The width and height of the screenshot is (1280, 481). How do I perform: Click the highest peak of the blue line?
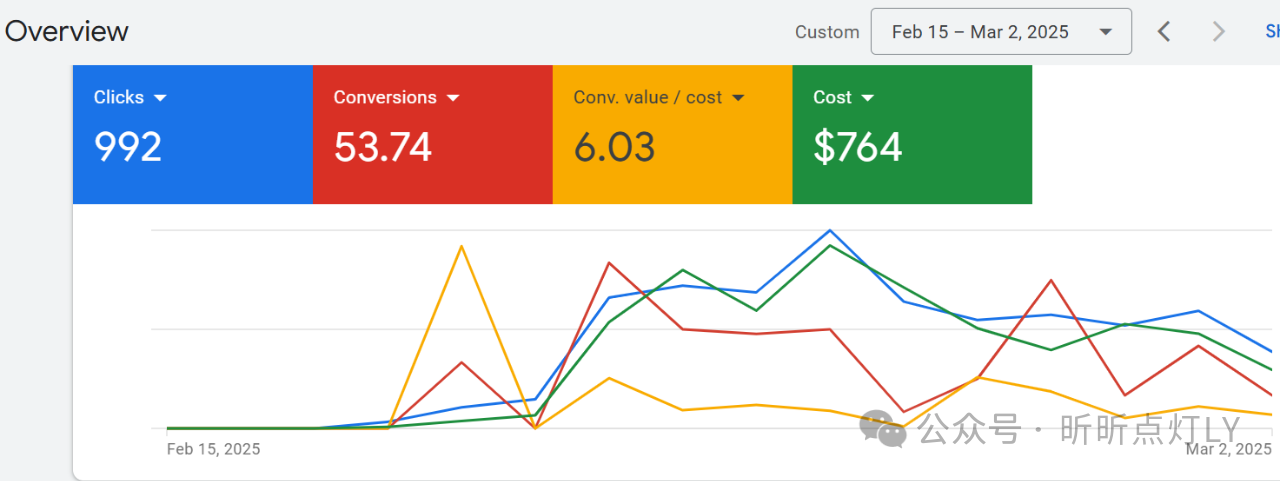[x=829, y=231]
